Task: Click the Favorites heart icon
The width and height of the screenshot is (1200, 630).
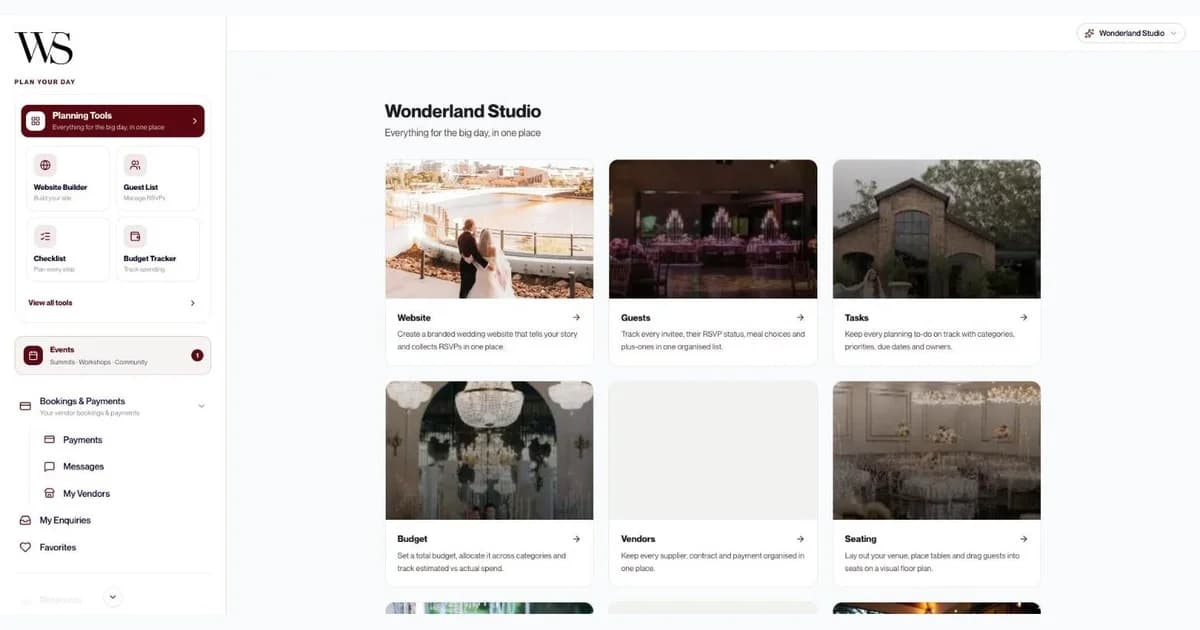Action: coord(26,547)
